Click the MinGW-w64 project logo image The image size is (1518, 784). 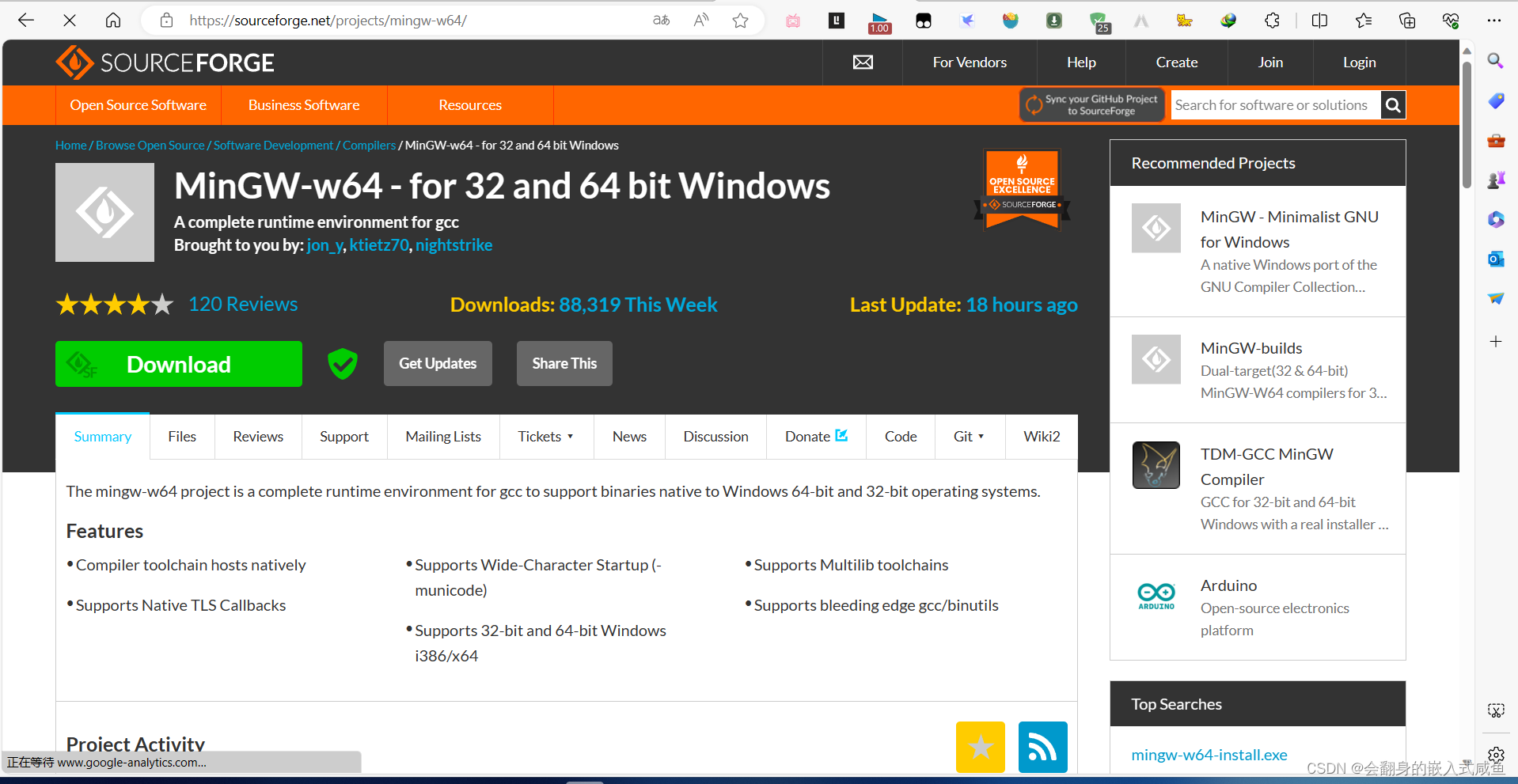pyautogui.click(x=104, y=212)
